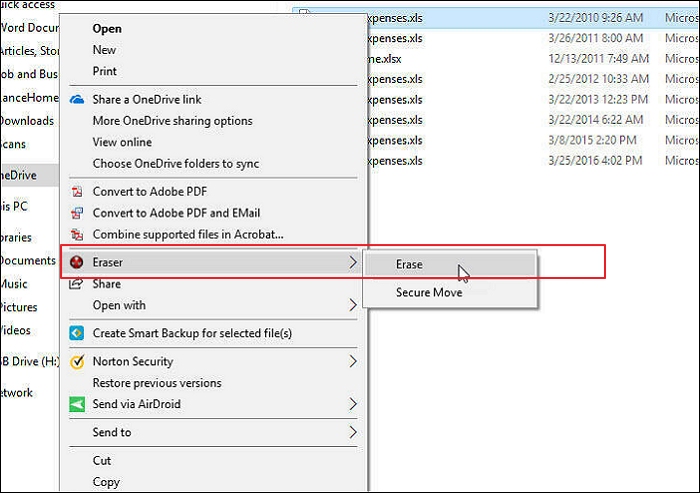The height and width of the screenshot is (493, 700).
Task: Click the Combine files in Acrobat icon
Action: pos(76,235)
